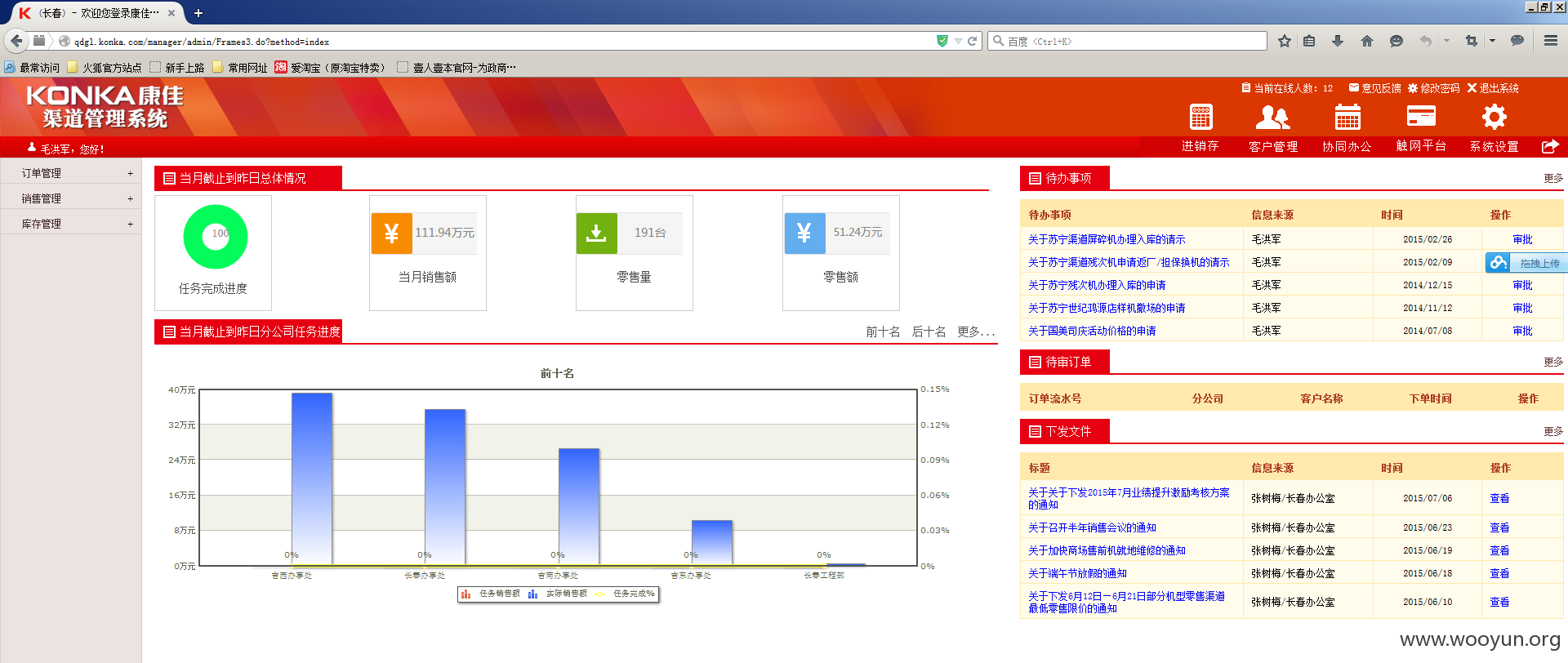Open a new browser tab with plus

pyautogui.click(x=198, y=13)
